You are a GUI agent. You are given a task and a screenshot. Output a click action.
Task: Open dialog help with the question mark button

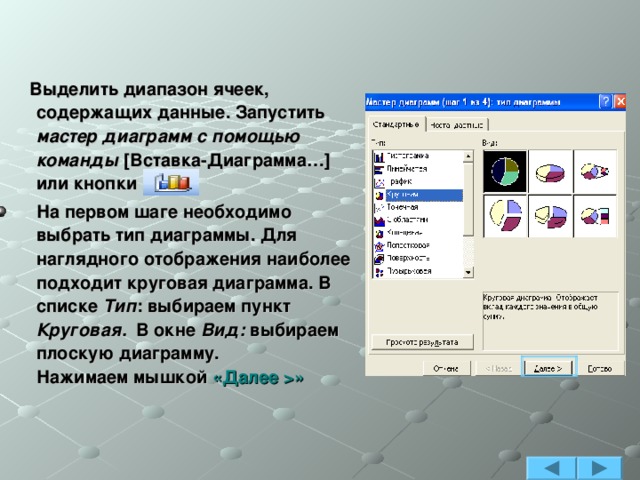605,102
